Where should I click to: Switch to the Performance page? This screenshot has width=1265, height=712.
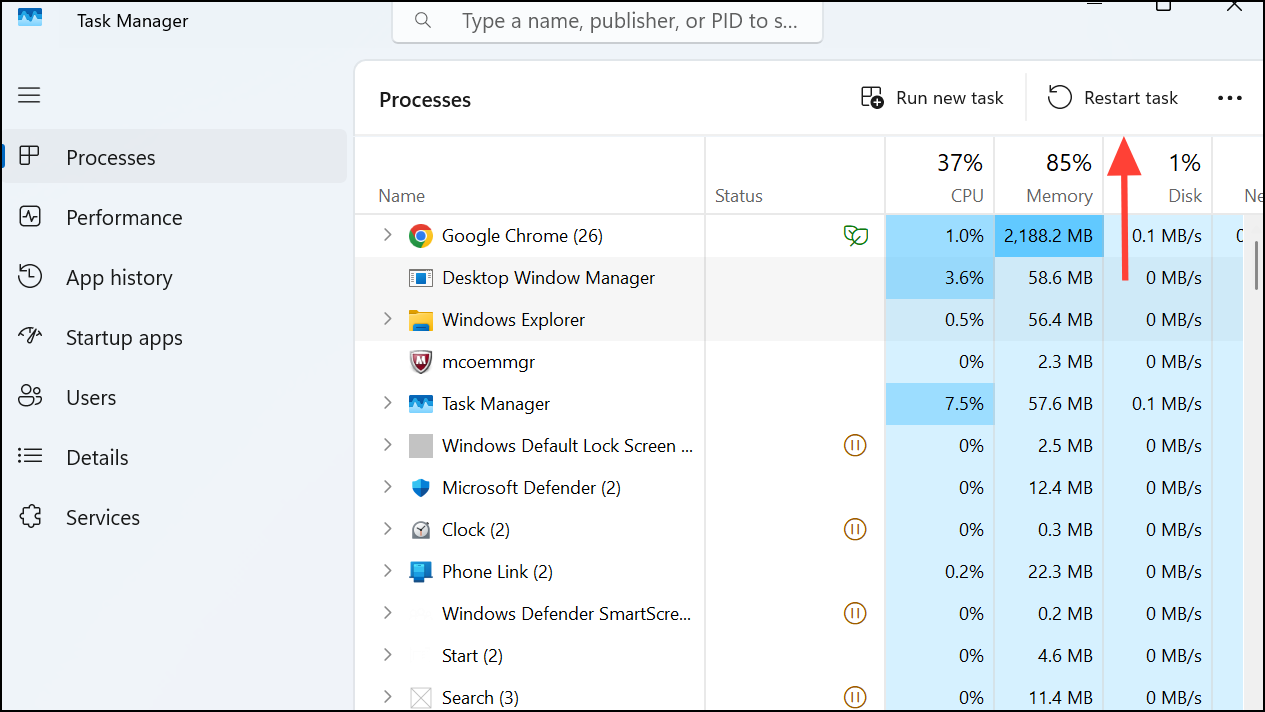click(x=124, y=218)
